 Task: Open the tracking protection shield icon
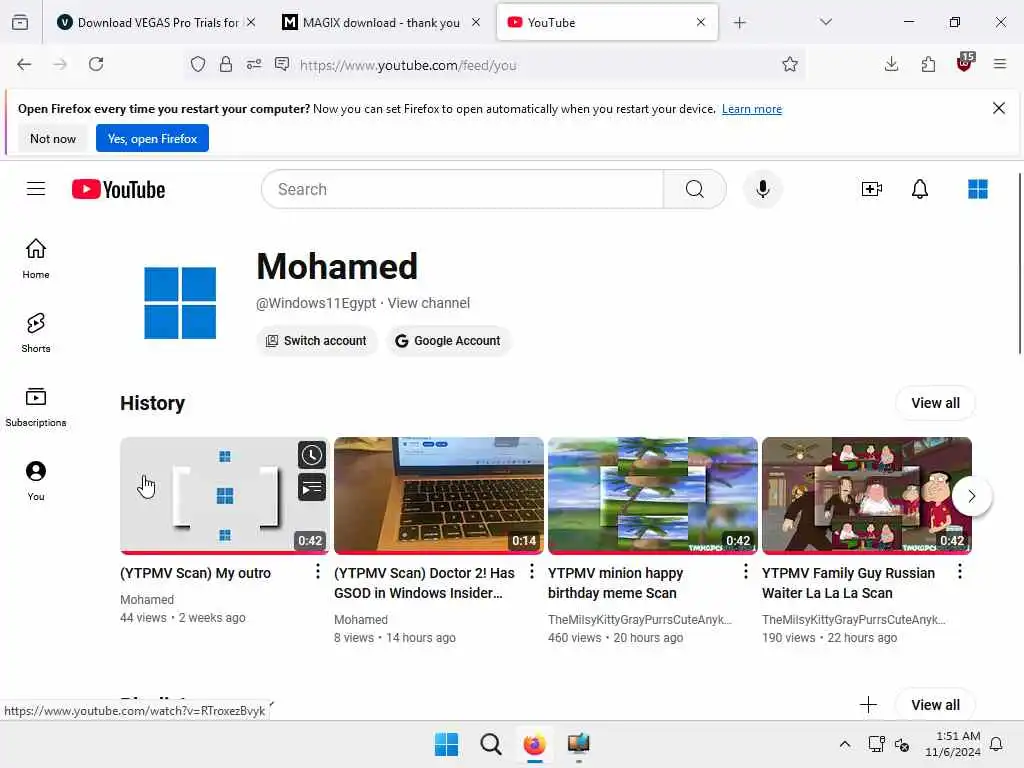pos(198,64)
